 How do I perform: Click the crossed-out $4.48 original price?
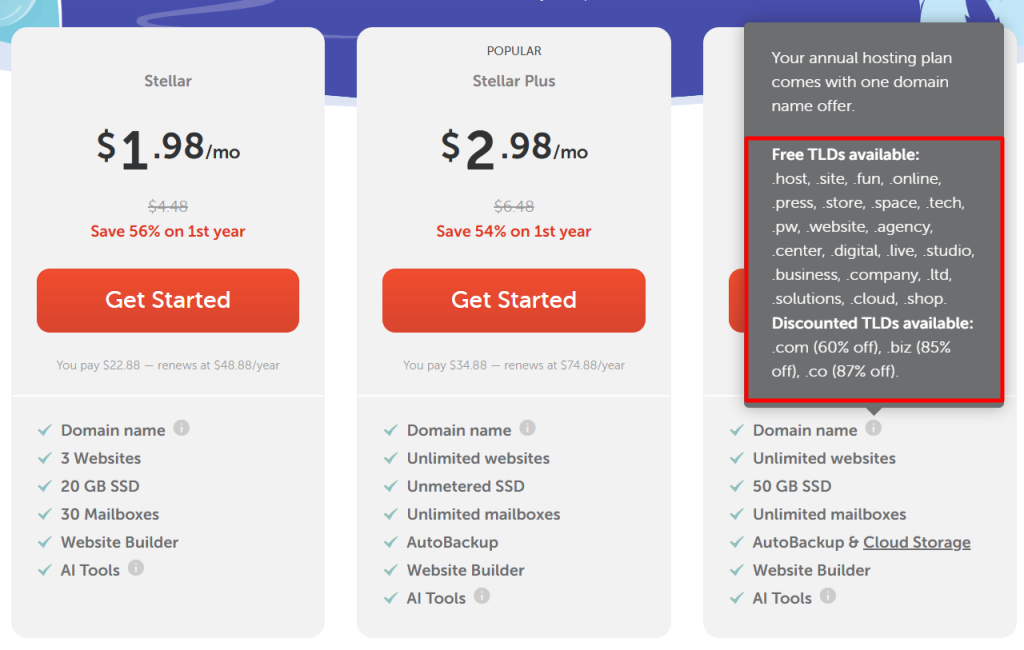(167, 207)
